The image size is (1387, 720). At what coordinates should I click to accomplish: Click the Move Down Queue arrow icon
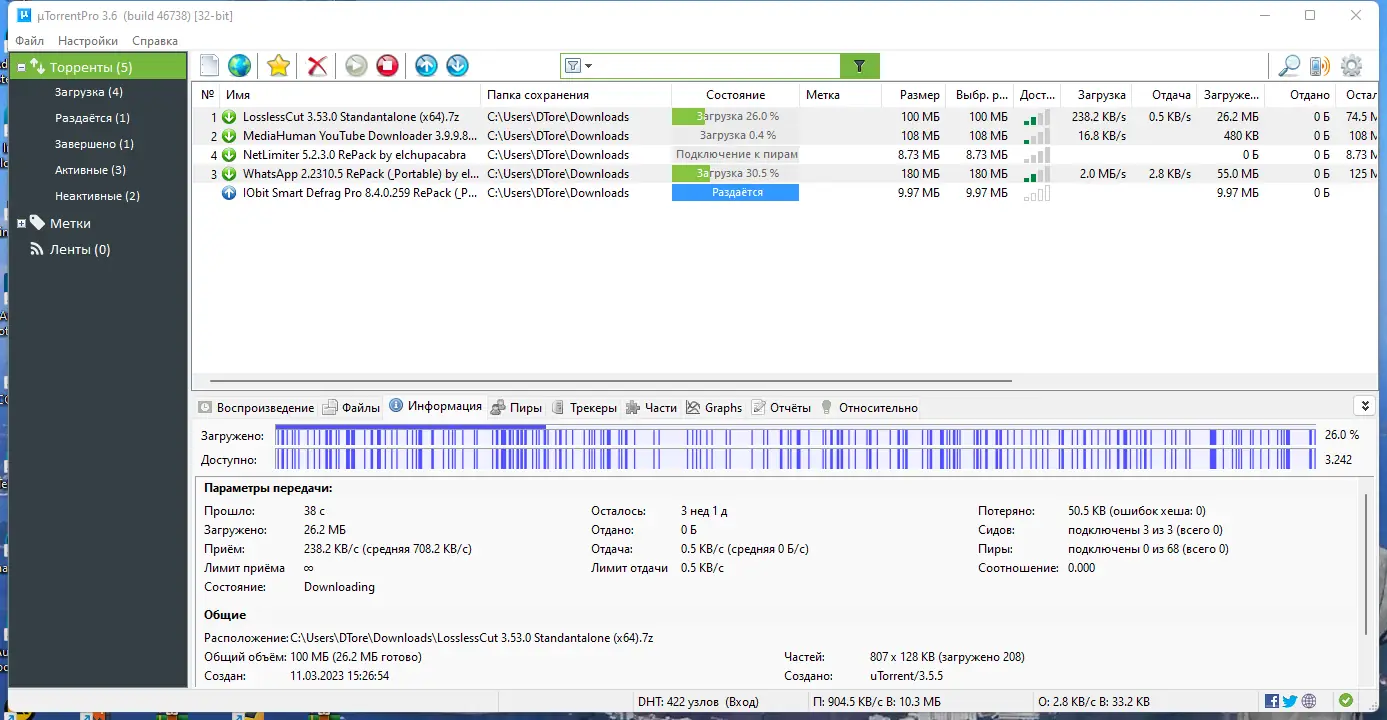pyautogui.click(x=457, y=66)
